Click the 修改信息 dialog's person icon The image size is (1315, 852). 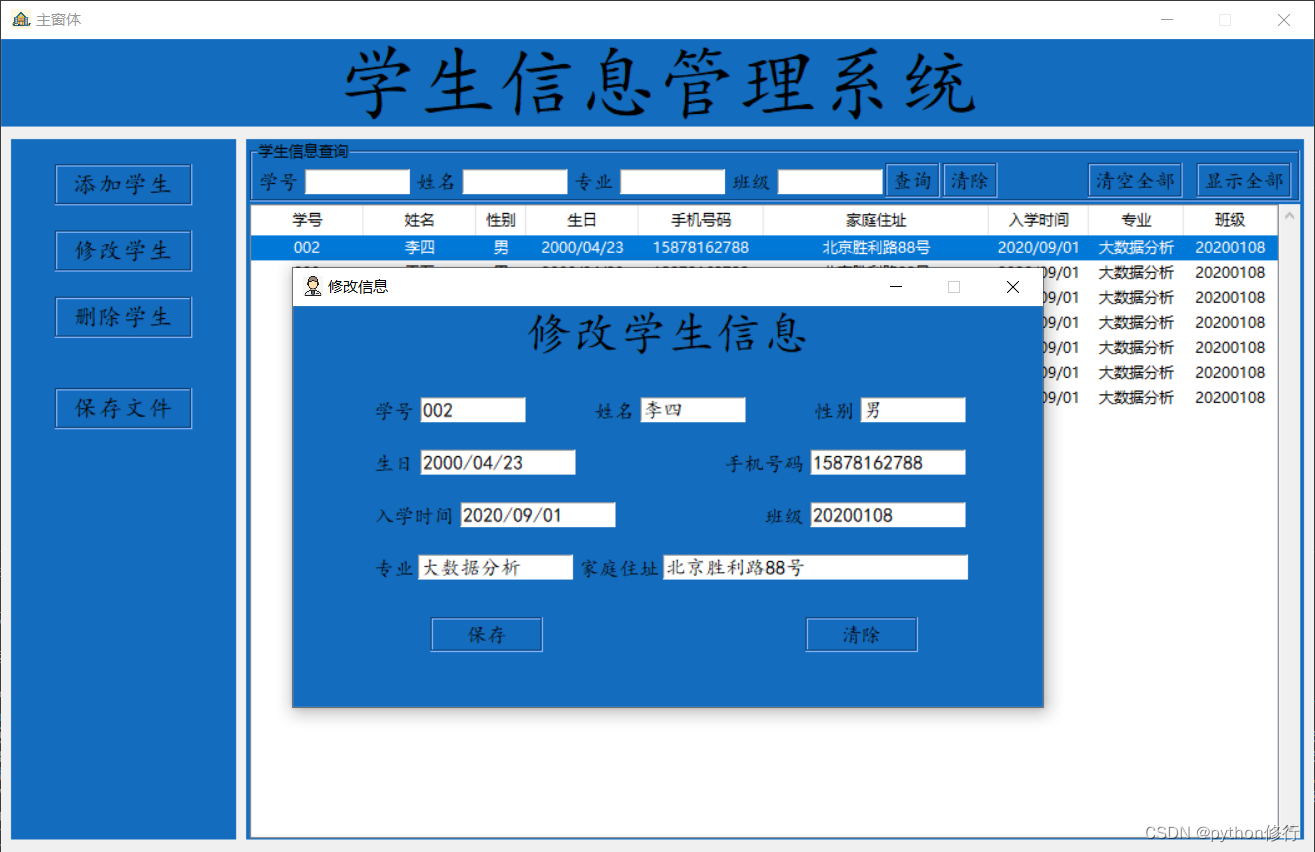click(313, 287)
